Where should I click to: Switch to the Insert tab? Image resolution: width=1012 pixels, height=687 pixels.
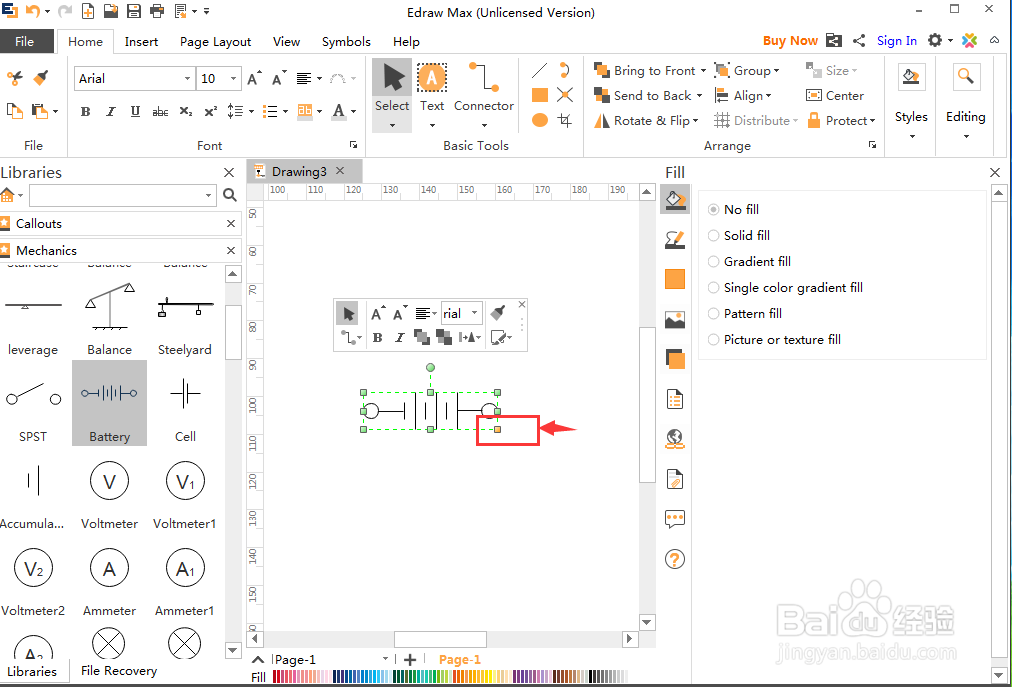pos(141,41)
